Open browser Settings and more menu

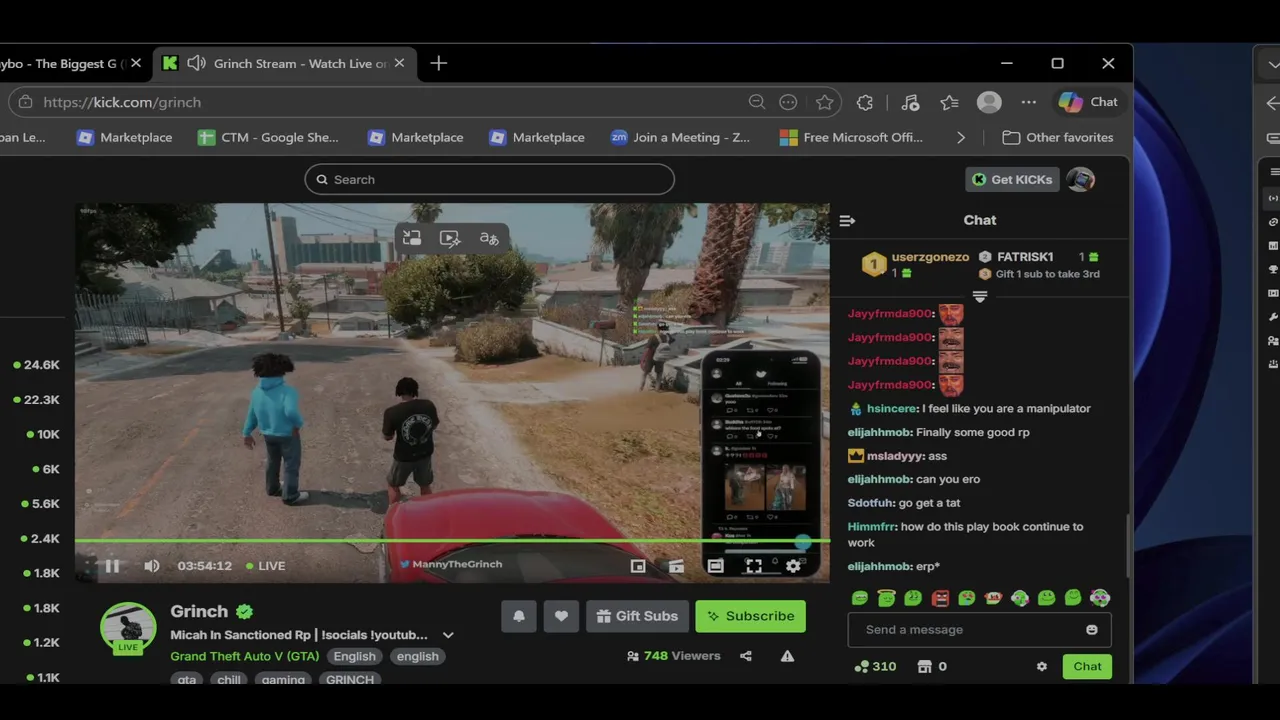coord(1028,102)
